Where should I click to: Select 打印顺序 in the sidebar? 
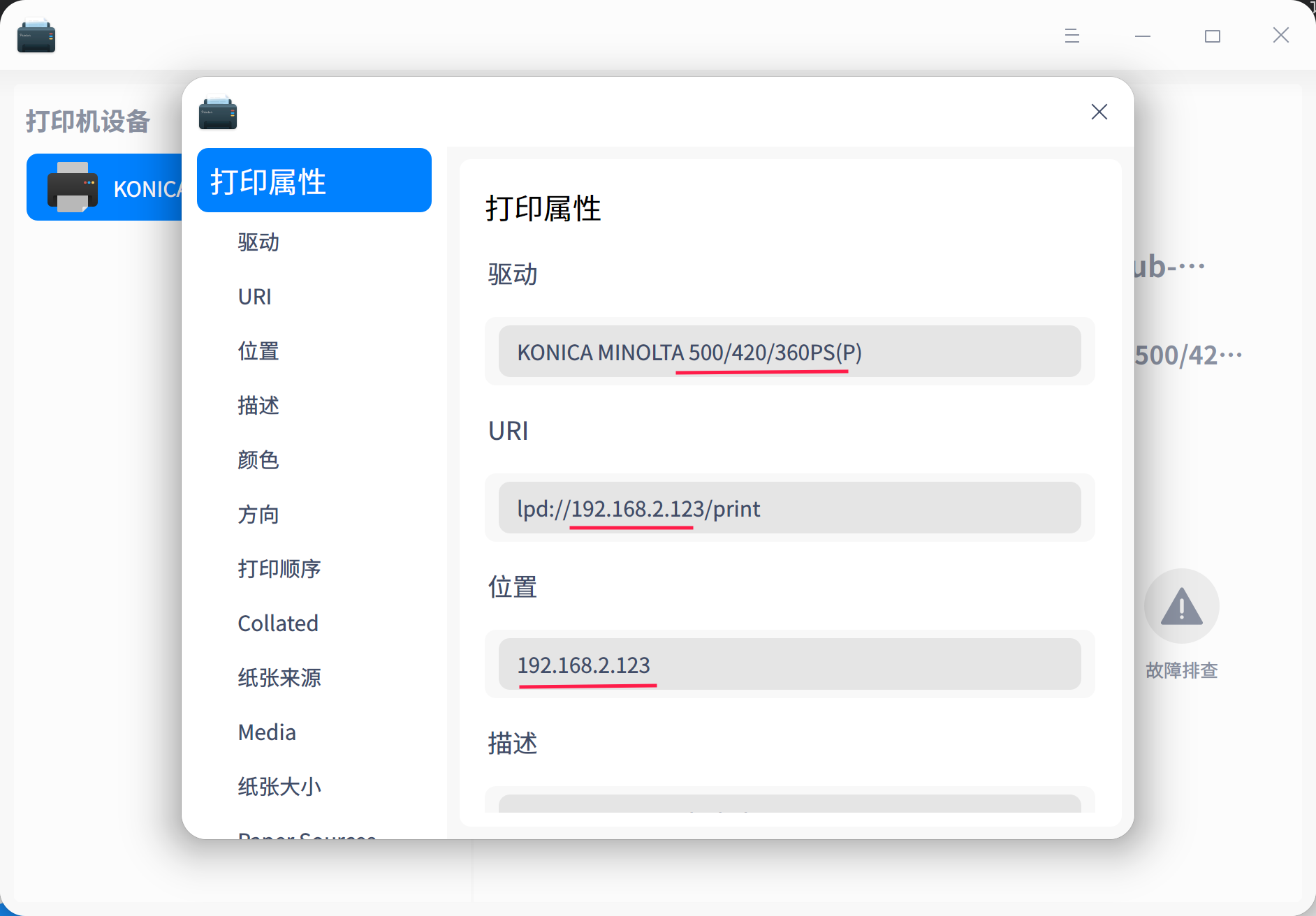(279, 569)
